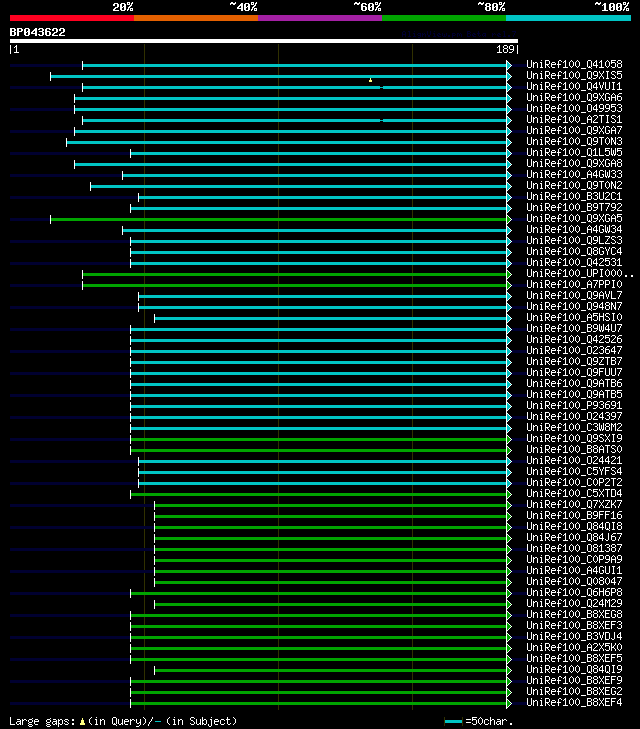Click UniRef100_A4GW34 label
This screenshot has width=640, height=729.
click(574, 230)
